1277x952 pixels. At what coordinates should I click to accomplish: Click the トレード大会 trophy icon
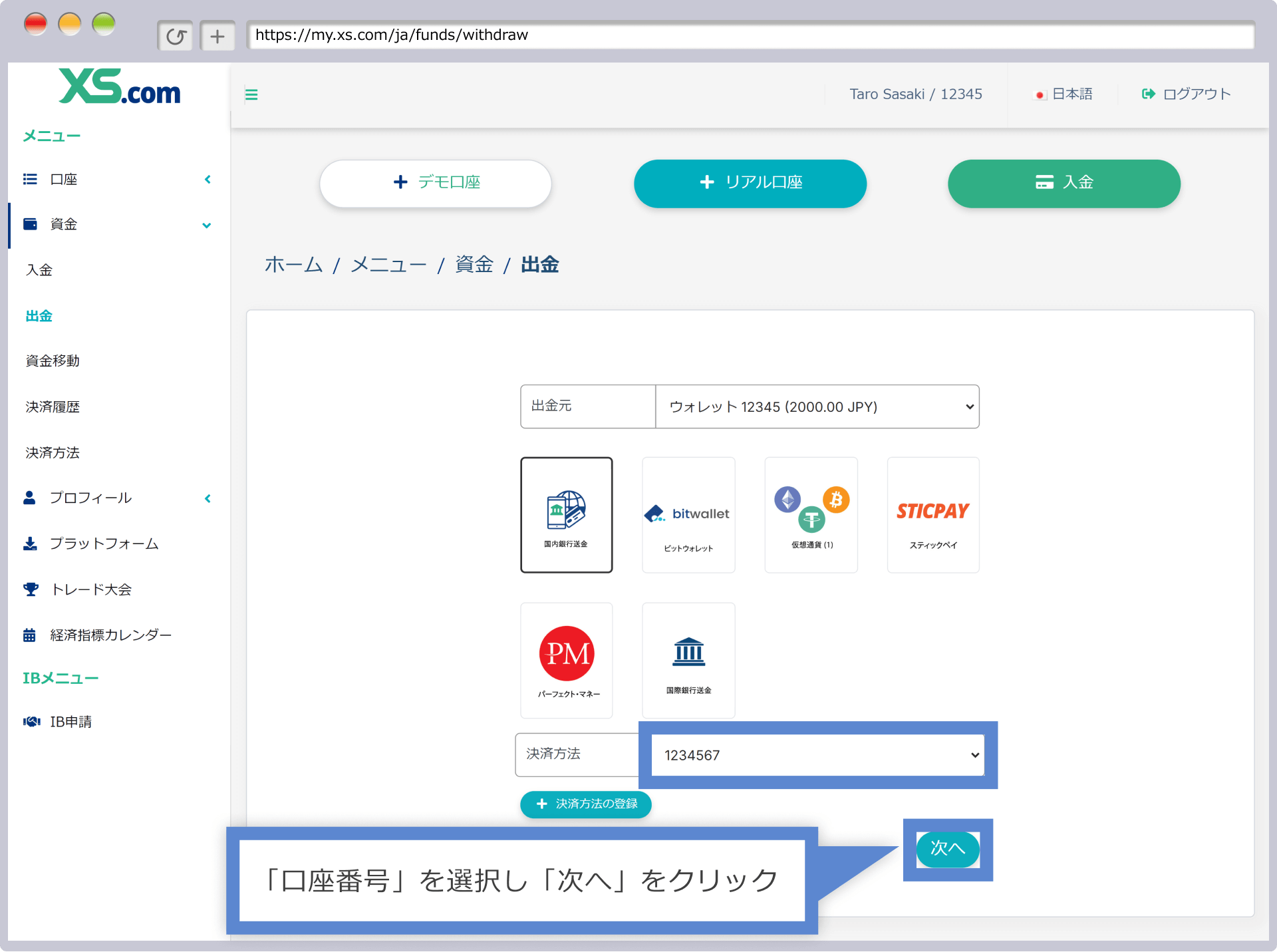(31, 589)
